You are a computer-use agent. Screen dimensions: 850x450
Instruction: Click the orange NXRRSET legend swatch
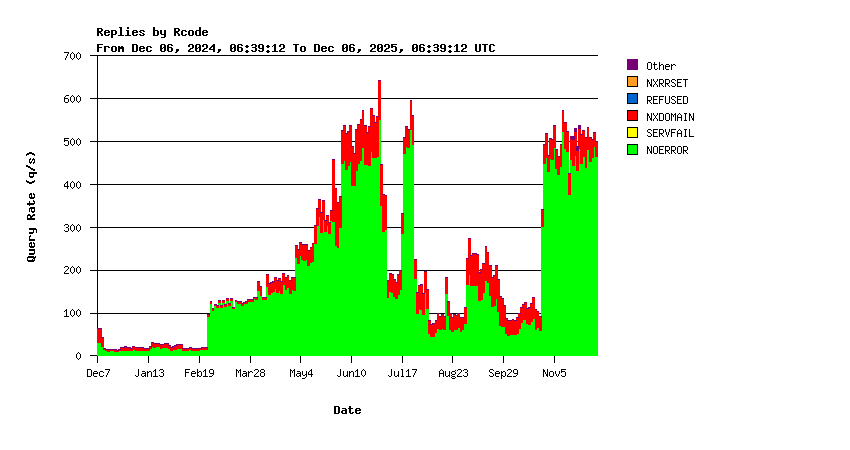632,83
